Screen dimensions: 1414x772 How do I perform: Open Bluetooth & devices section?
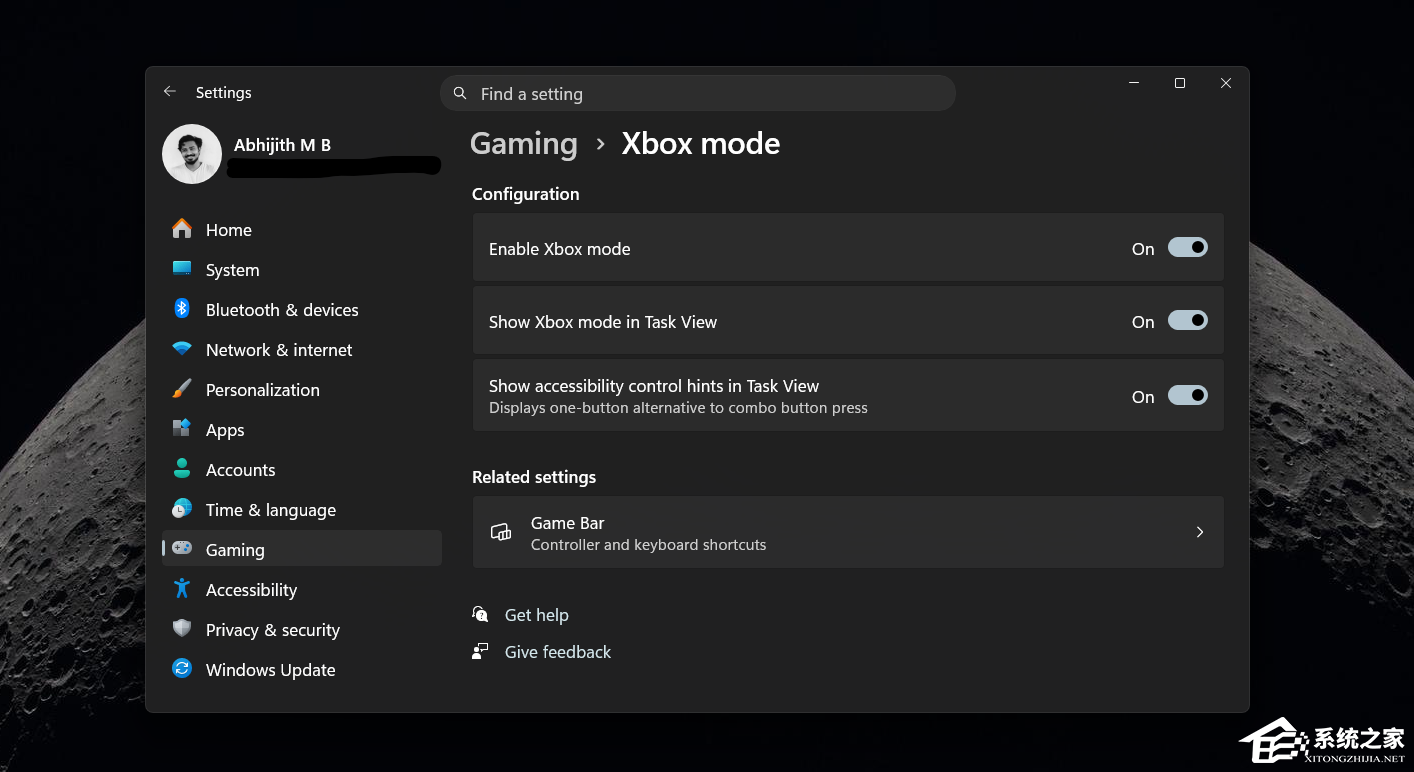coord(302,309)
